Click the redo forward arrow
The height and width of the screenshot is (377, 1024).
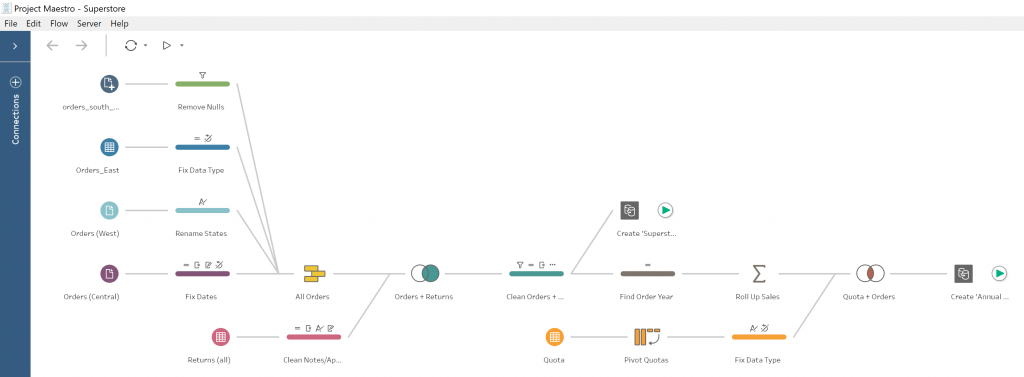[x=81, y=45]
